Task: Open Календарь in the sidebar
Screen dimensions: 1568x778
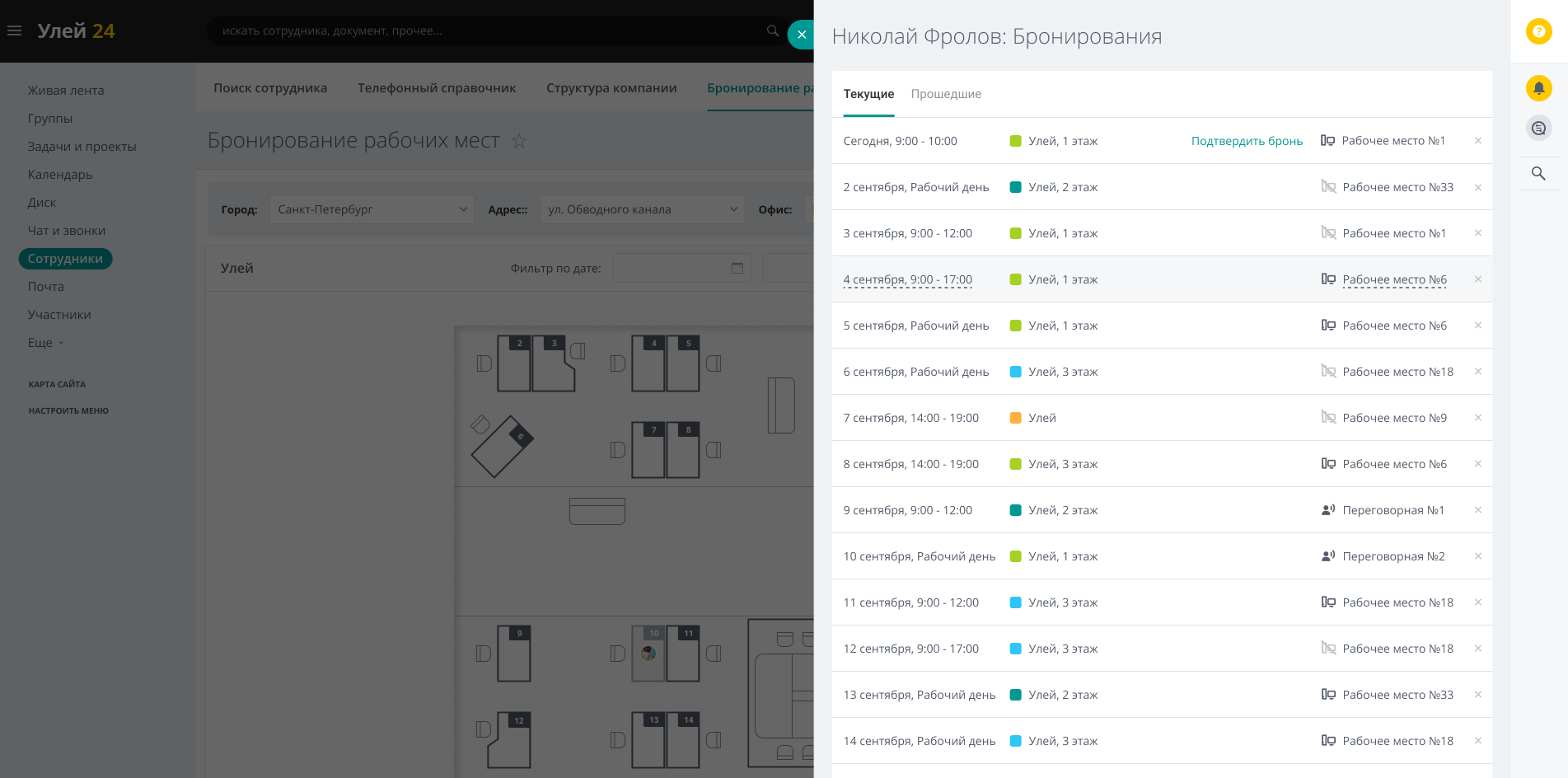Action: (x=60, y=175)
